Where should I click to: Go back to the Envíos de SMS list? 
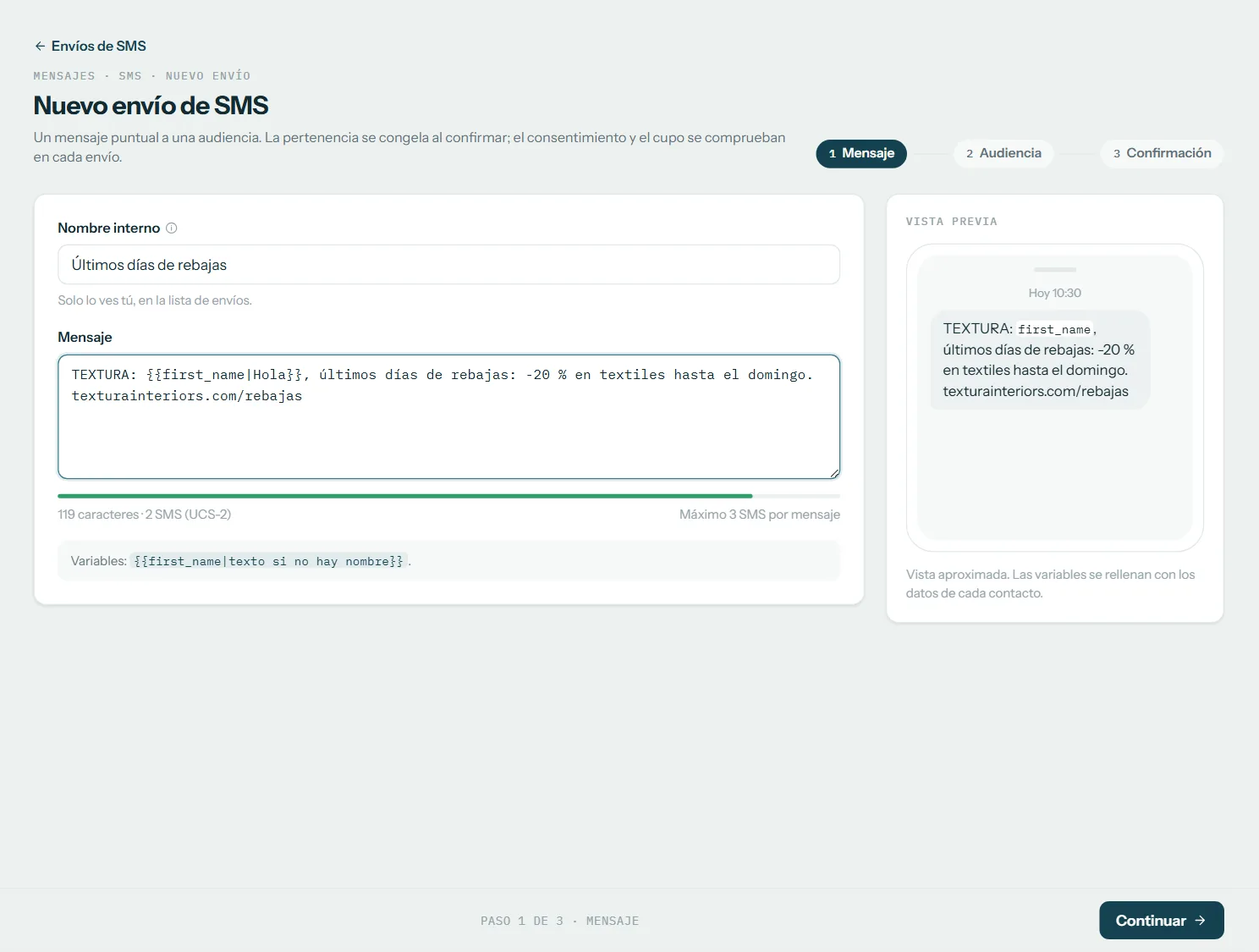90,46
